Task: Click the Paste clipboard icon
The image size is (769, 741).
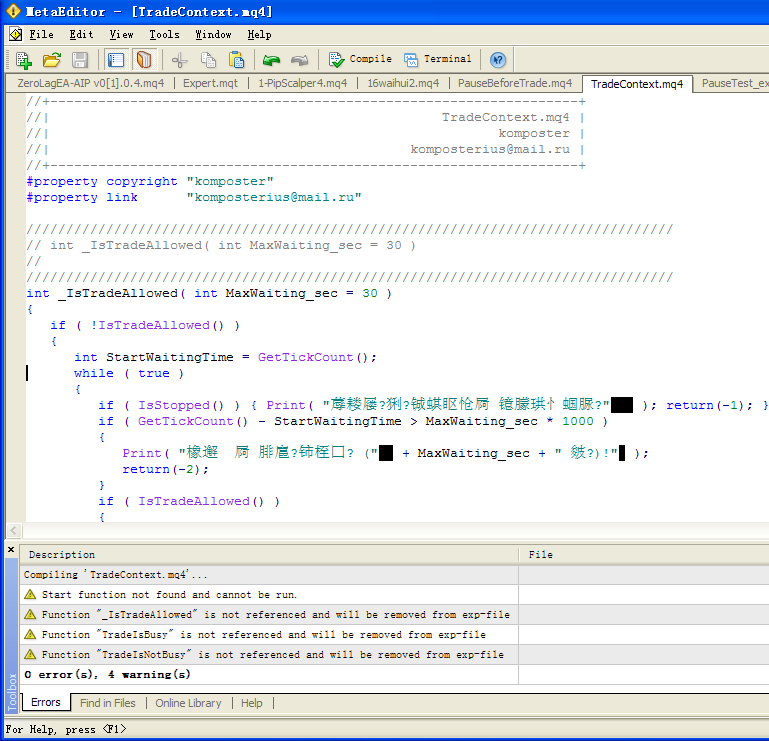Action: [x=236, y=60]
